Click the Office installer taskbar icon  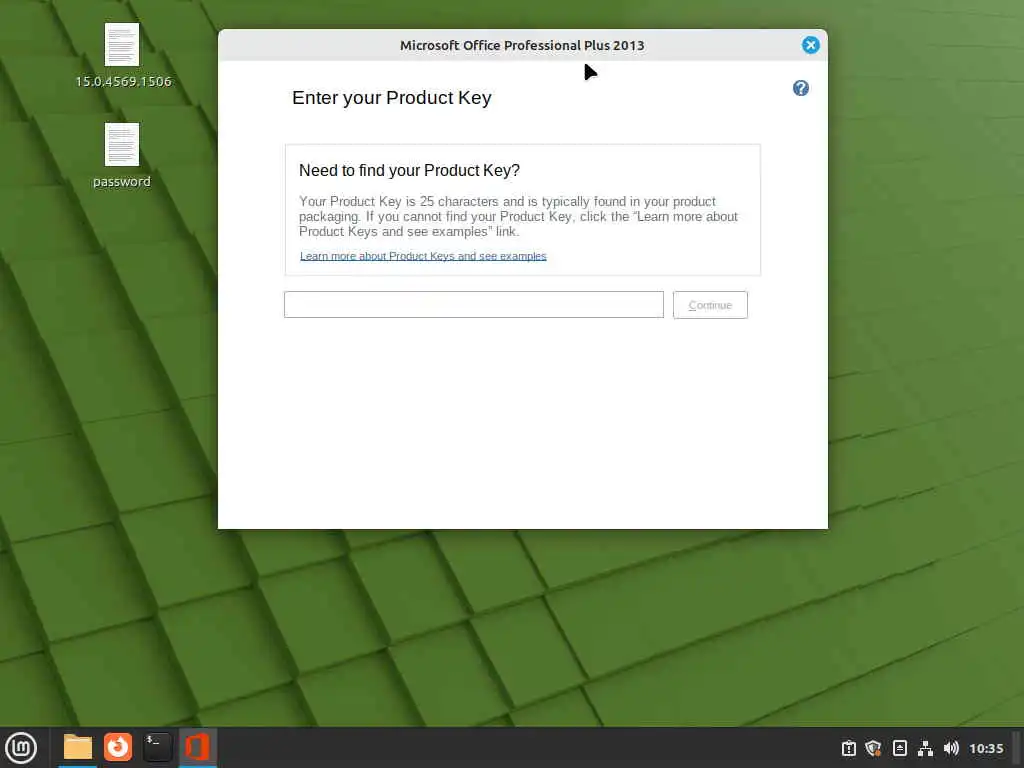click(x=197, y=747)
